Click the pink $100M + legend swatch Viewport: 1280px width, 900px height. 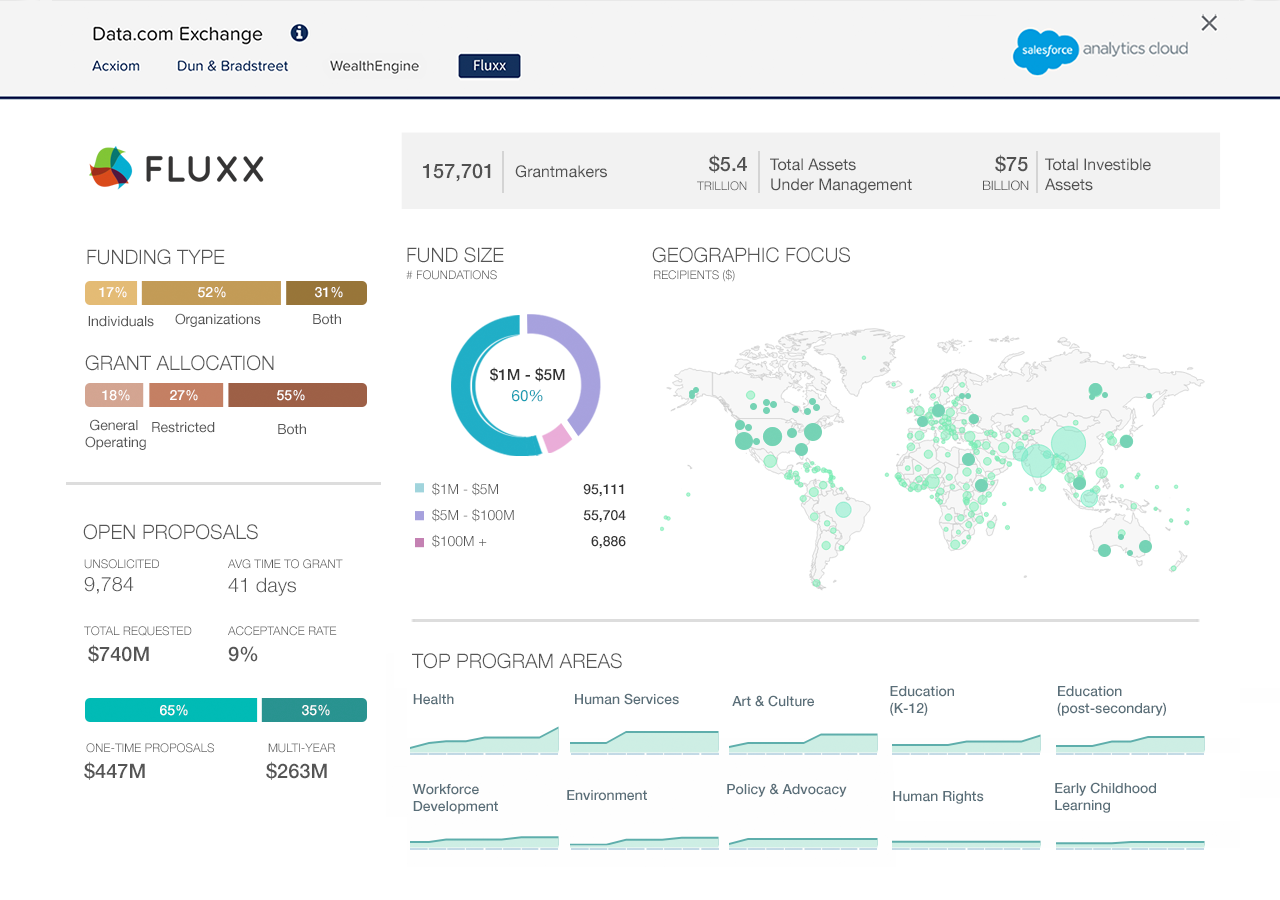(419, 542)
